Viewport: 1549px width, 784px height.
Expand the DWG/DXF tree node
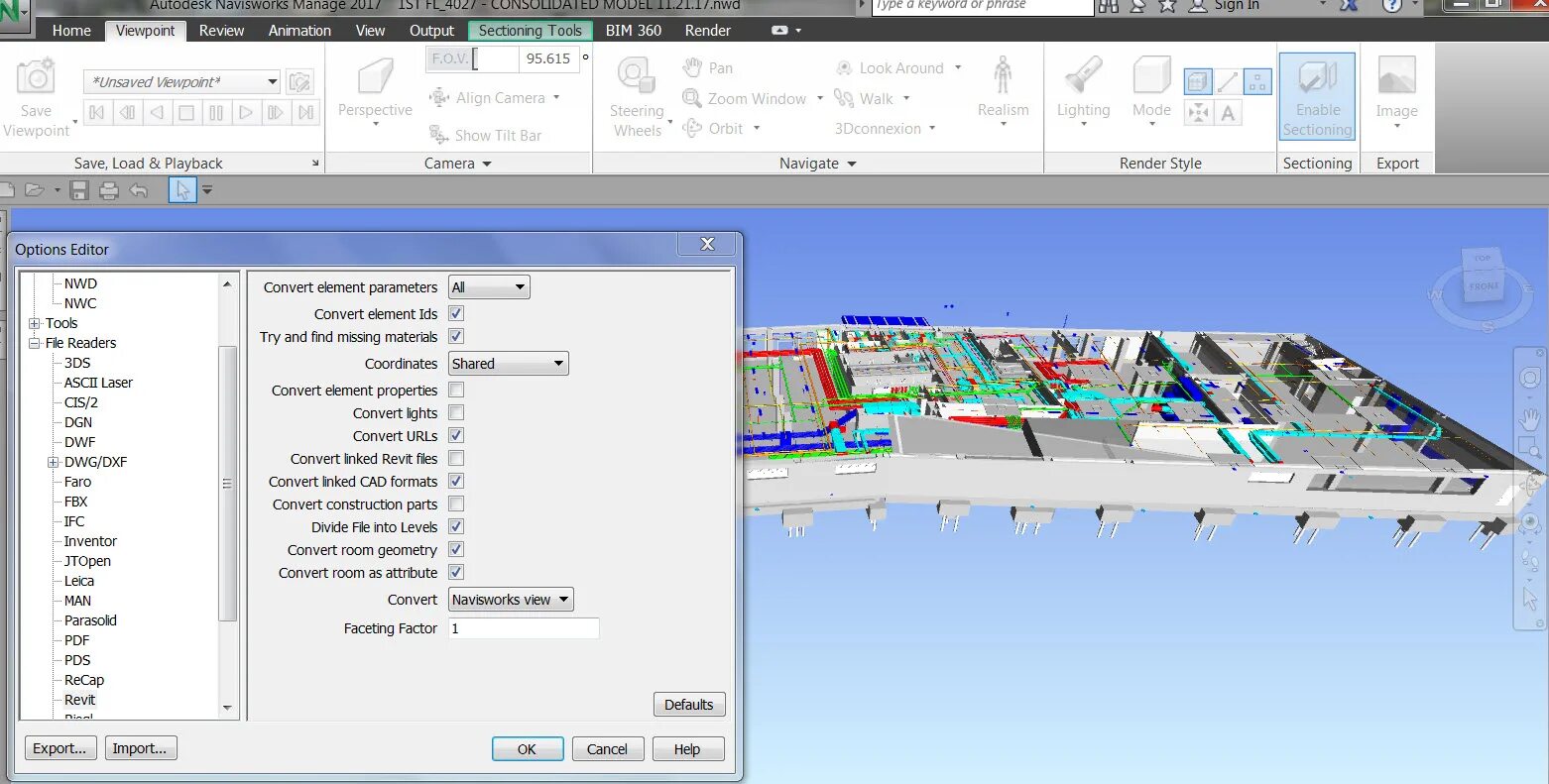click(54, 462)
